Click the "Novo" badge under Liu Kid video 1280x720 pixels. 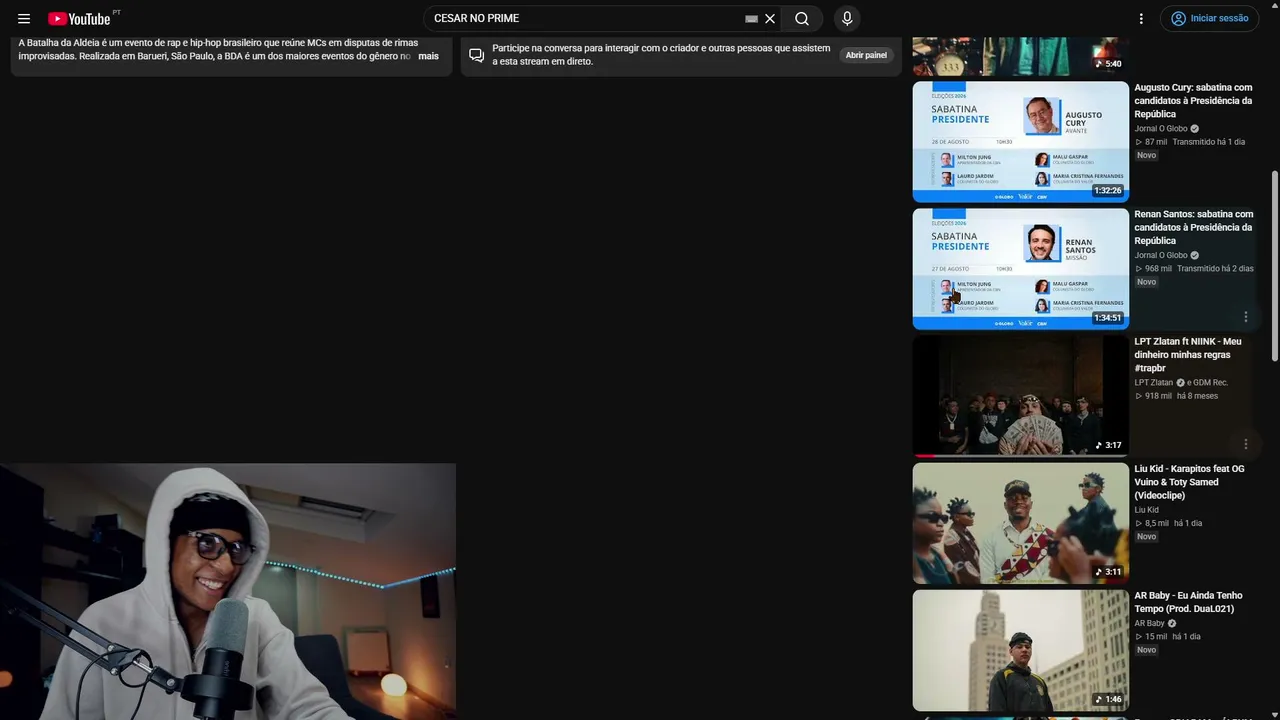(1146, 537)
